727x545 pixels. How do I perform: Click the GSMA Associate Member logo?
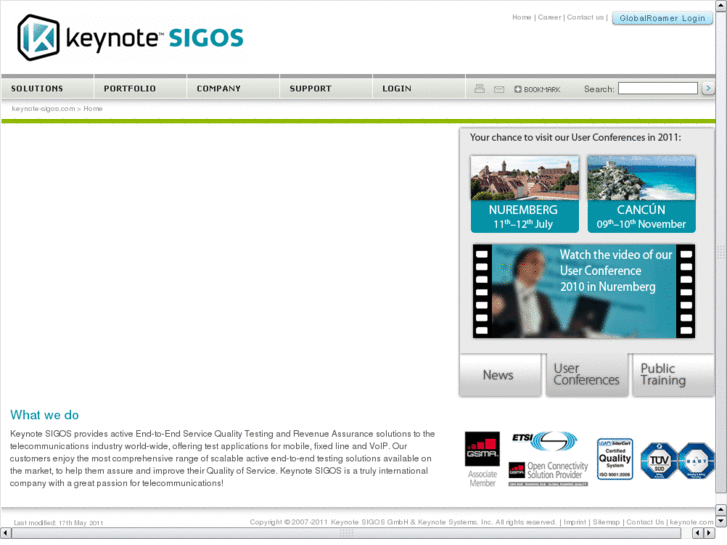point(482,459)
